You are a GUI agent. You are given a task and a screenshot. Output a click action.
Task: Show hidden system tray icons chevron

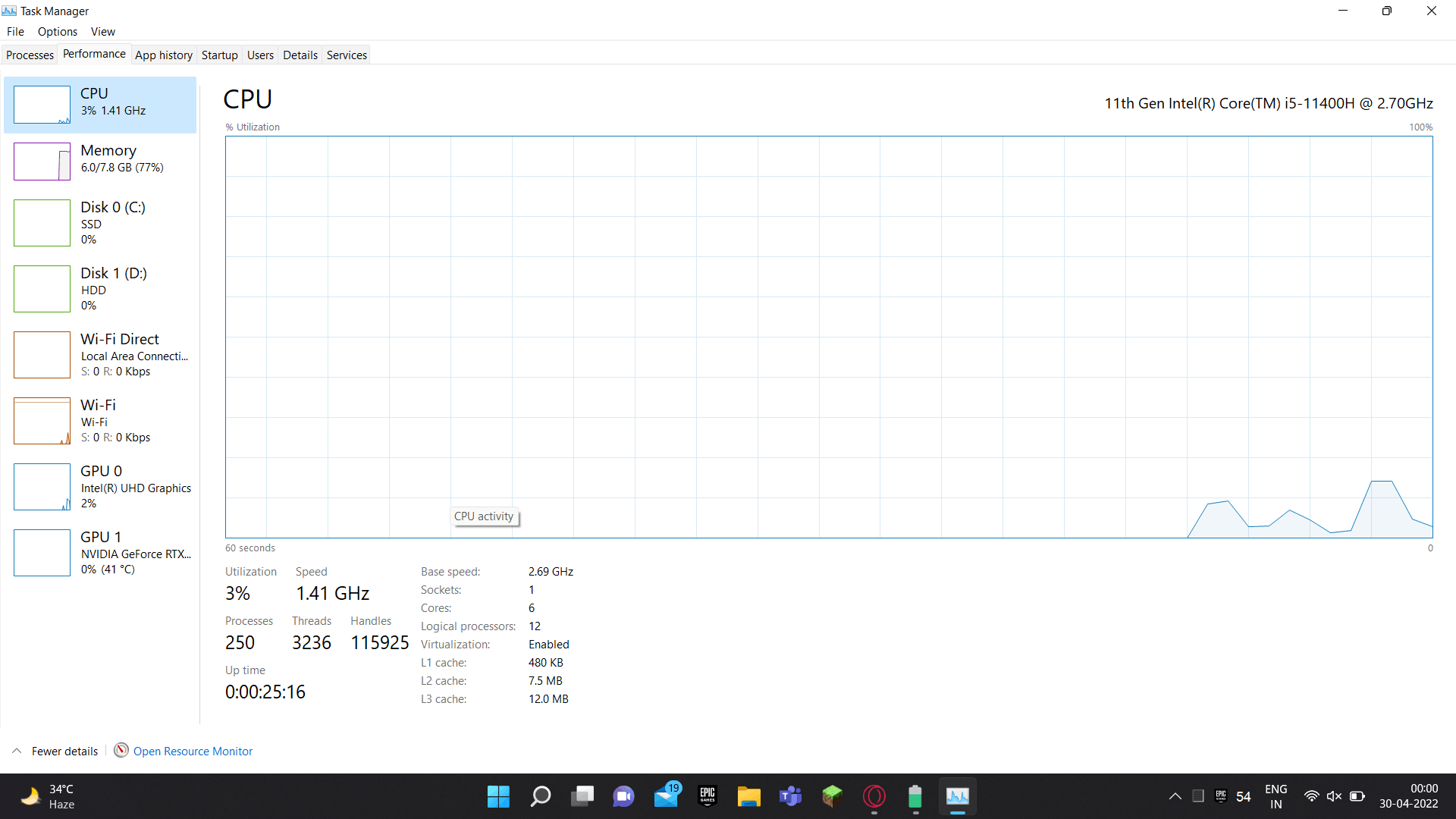(x=1175, y=796)
